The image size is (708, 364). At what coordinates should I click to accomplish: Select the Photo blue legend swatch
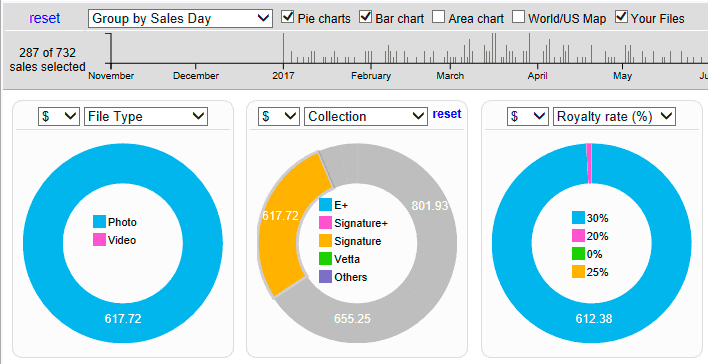(x=99, y=222)
